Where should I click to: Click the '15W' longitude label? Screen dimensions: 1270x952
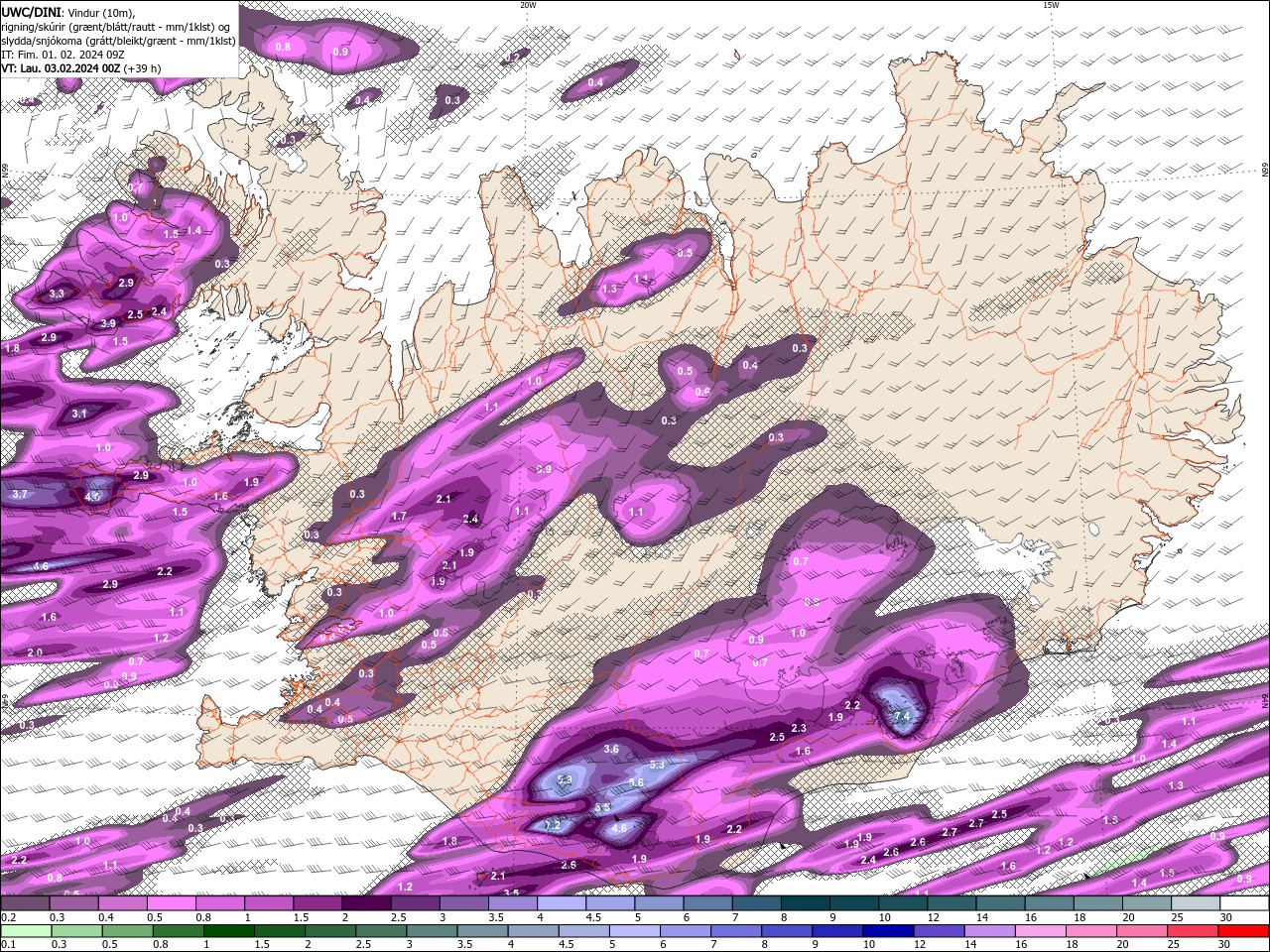pos(1050,5)
